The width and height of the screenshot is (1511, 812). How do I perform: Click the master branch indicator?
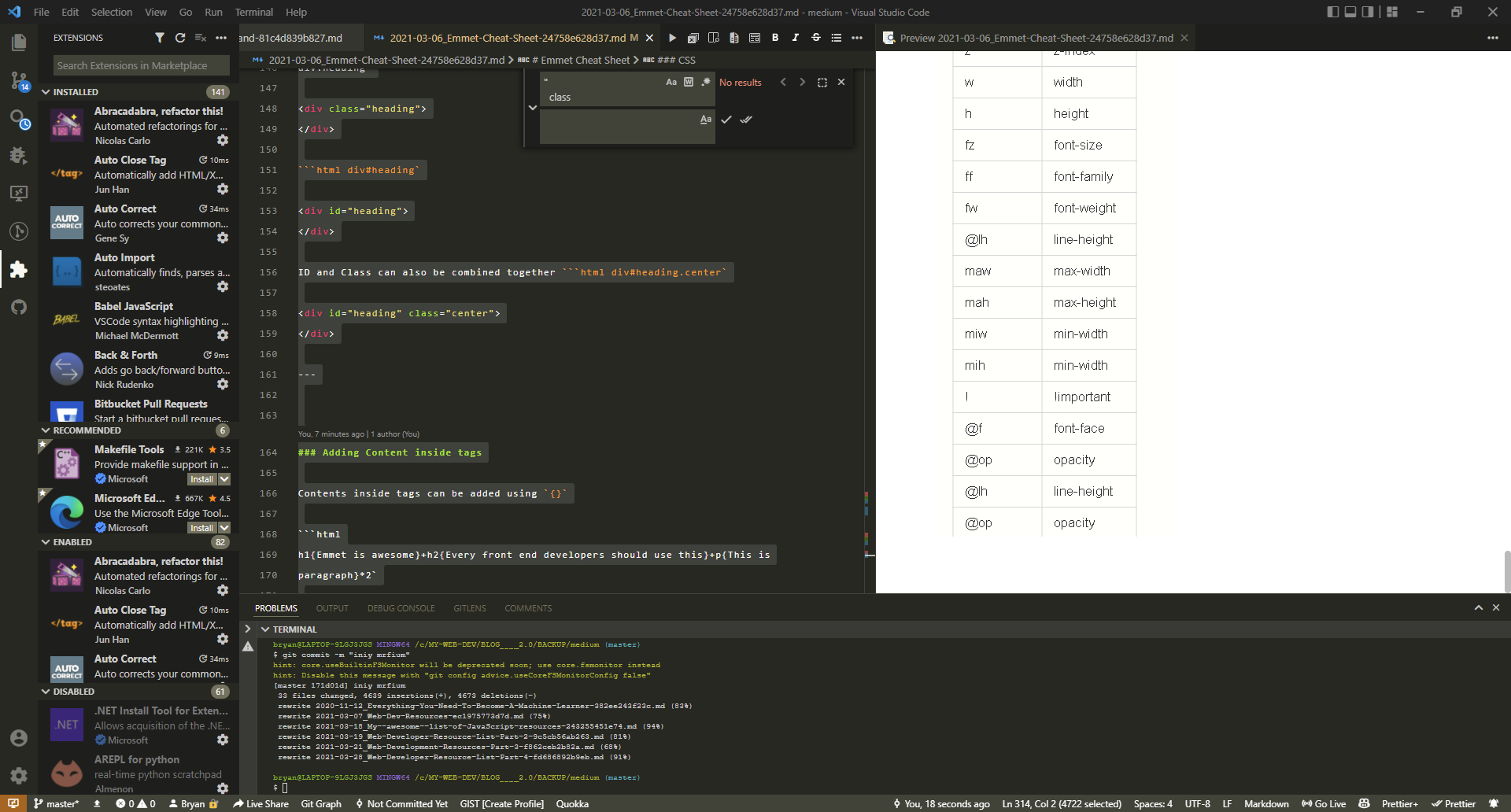(56, 803)
